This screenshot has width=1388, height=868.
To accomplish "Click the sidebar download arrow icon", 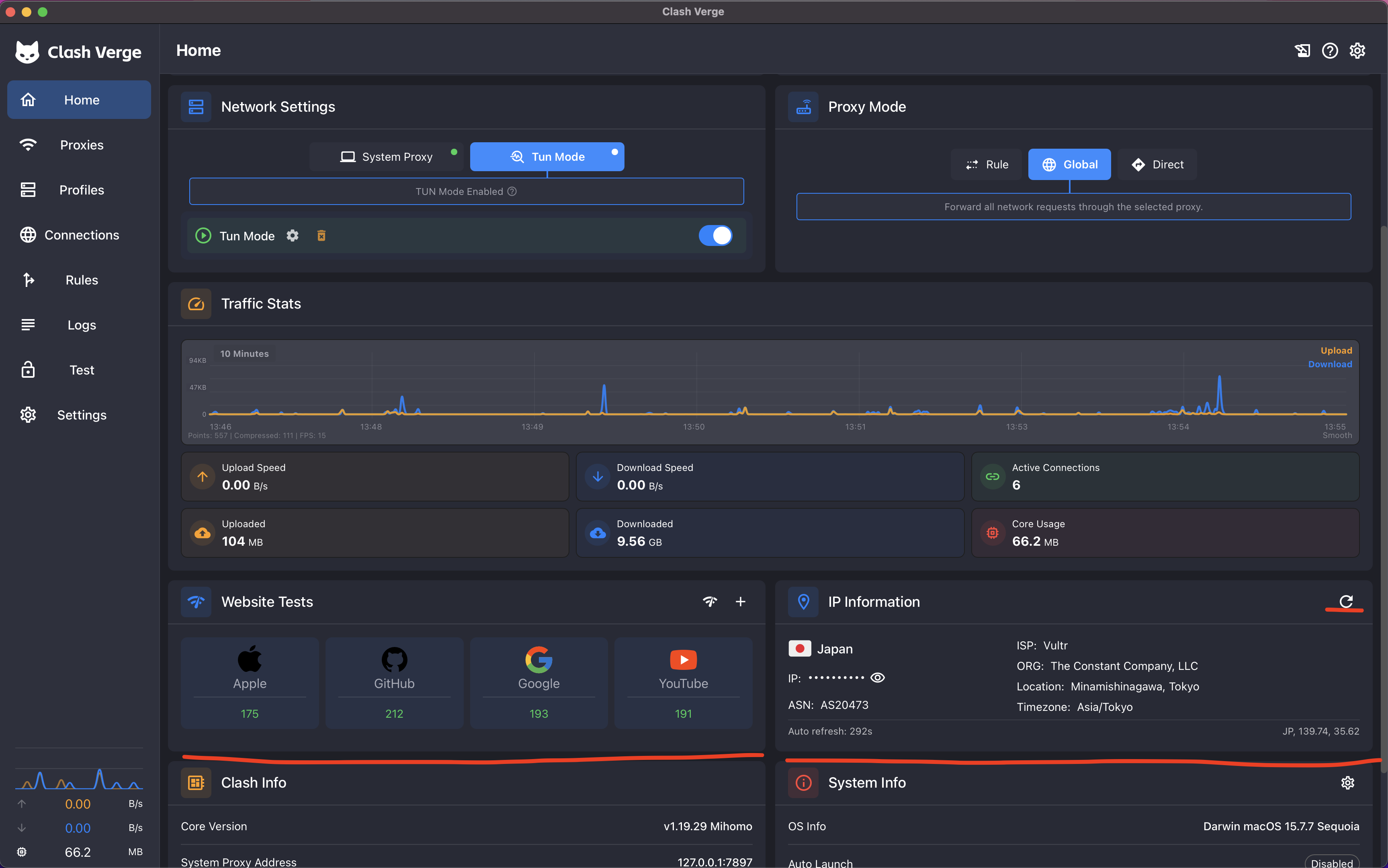I will (21, 828).
